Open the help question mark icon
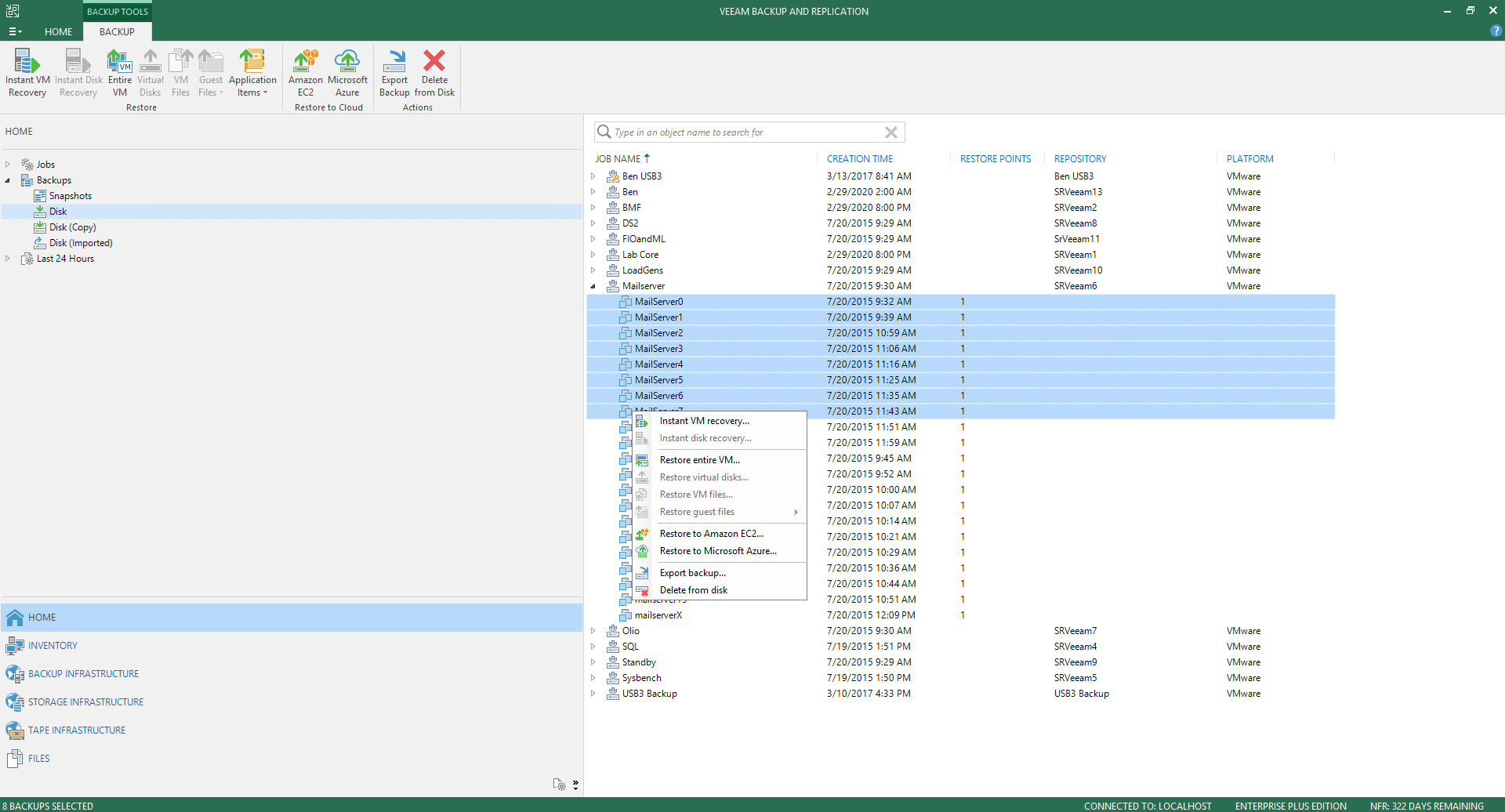1505x812 pixels. (x=1496, y=31)
